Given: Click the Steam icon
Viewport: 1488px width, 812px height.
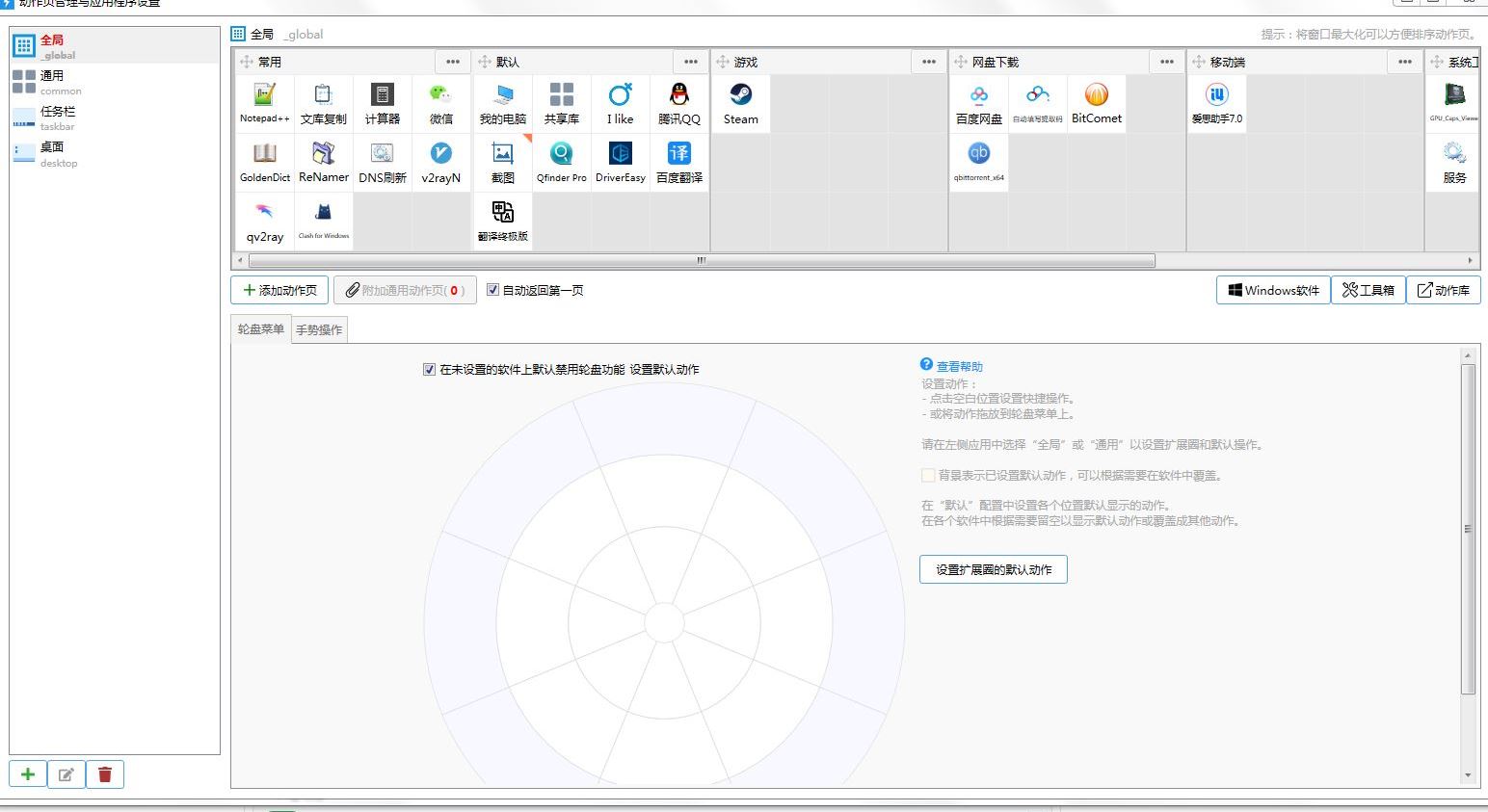Looking at the screenshot, I should 741,104.
